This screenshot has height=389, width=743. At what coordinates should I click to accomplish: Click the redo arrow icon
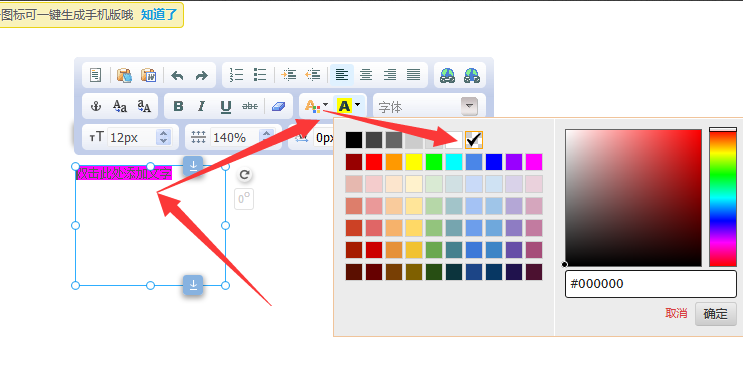pyautogui.click(x=202, y=75)
